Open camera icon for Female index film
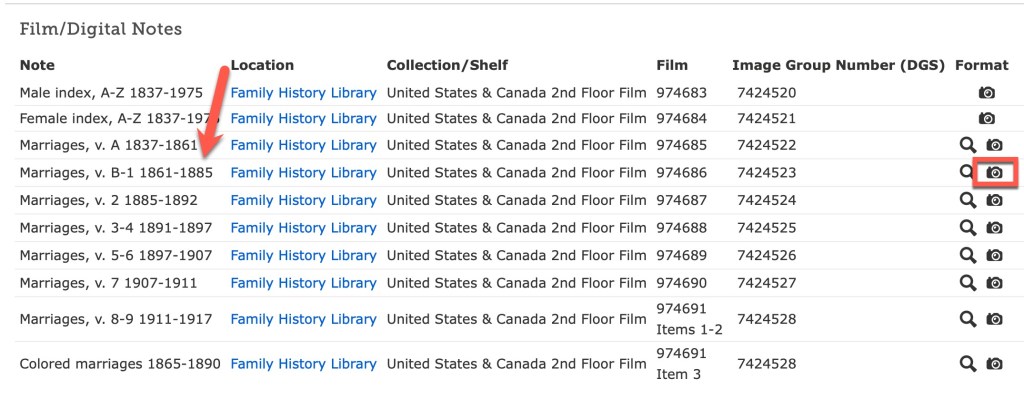The width and height of the screenshot is (1024, 408). 987,119
